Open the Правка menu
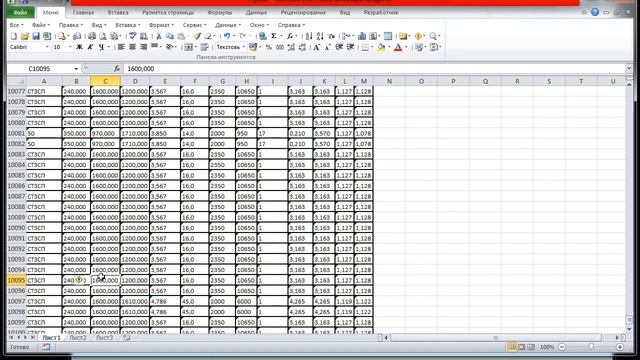 [x=70, y=25]
